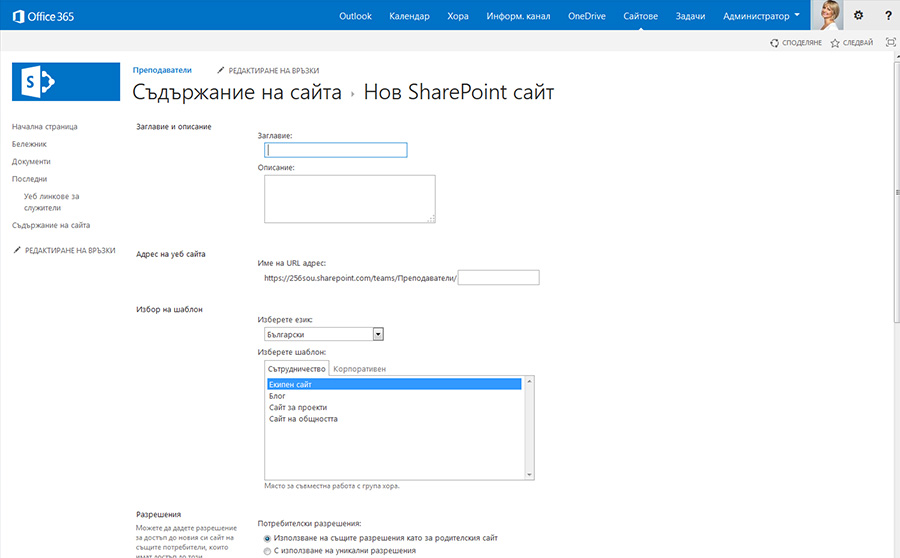The image size is (900, 558).
Task: Click the Follow (СЛЕДВАЙ) star icon
Action: (x=835, y=43)
